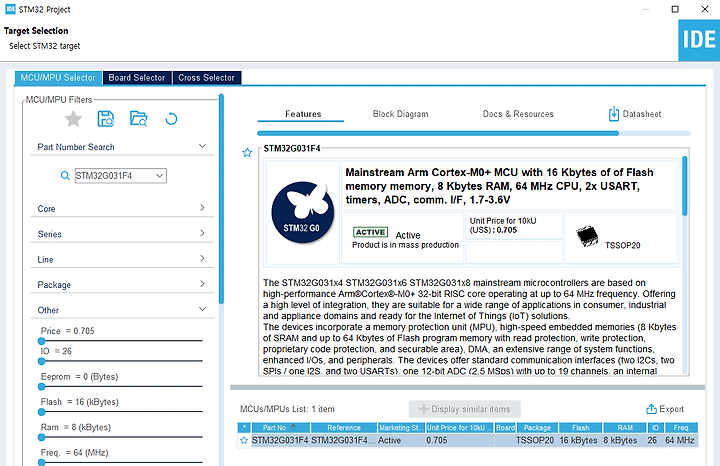Sort list by Part No column
The height and width of the screenshot is (466, 720).
tap(280, 427)
